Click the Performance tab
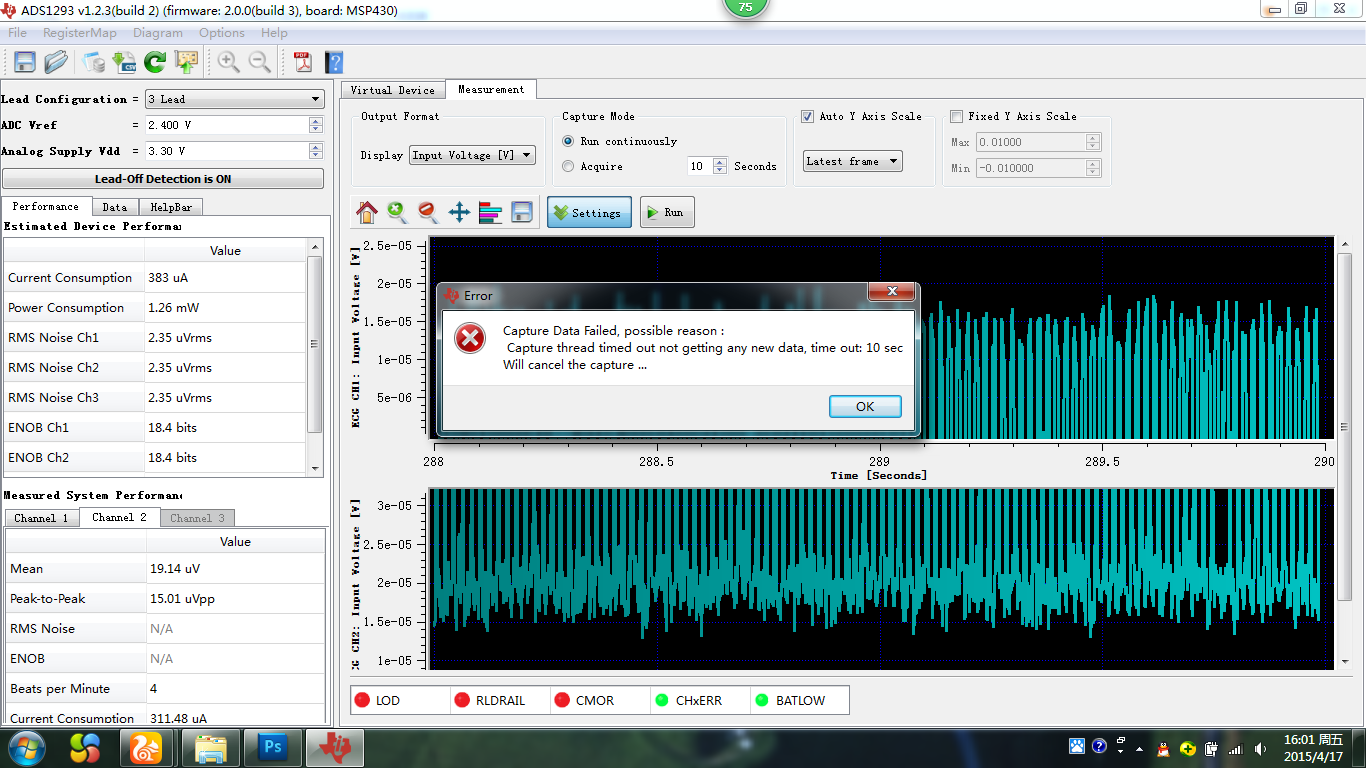The image size is (1366, 768). click(x=46, y=206)
